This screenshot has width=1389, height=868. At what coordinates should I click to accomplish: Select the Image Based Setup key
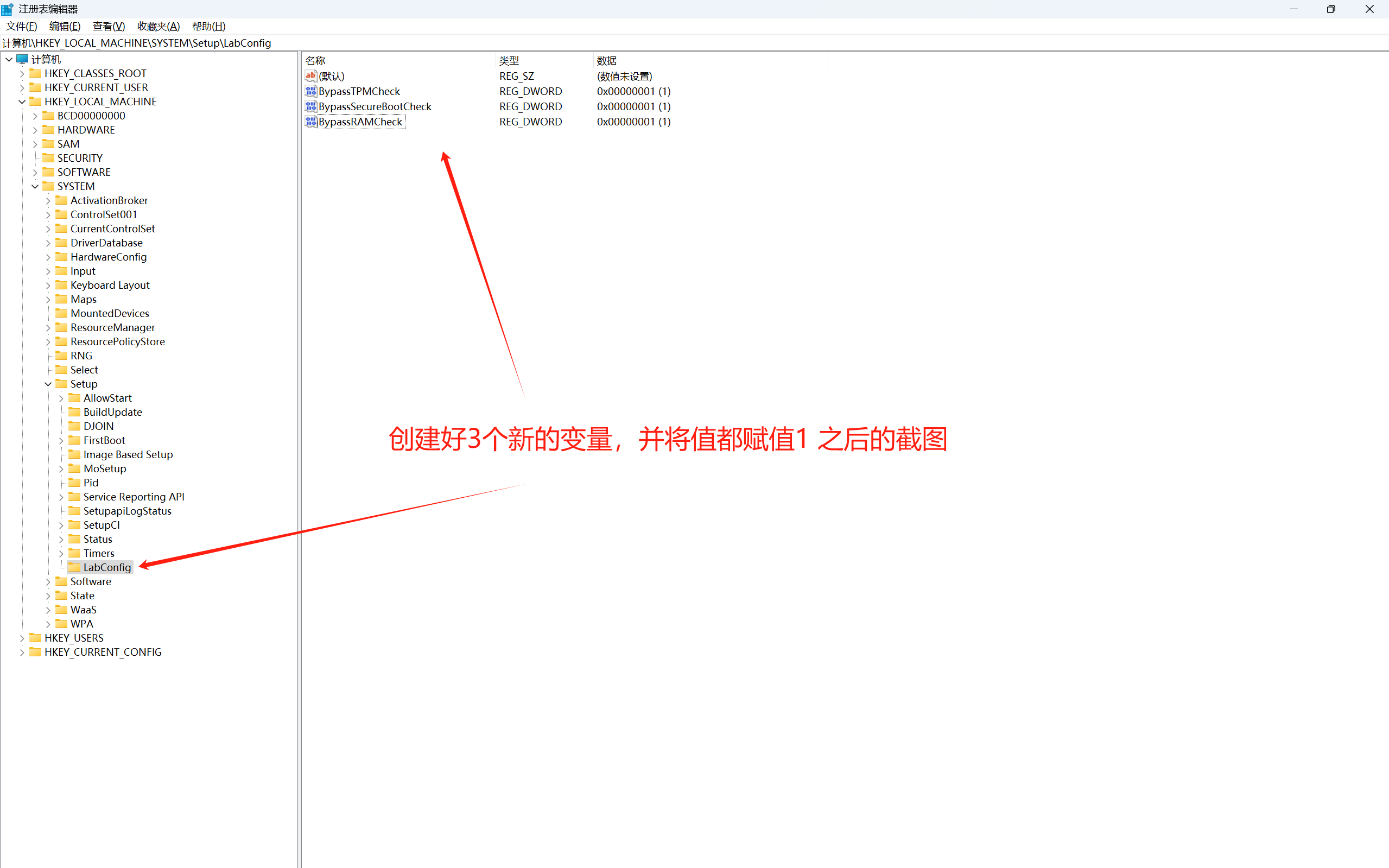tap(128, 455)
